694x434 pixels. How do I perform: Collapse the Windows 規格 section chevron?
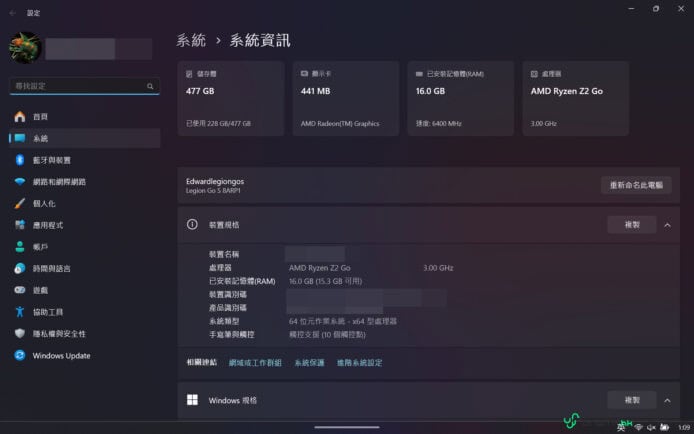667,400
